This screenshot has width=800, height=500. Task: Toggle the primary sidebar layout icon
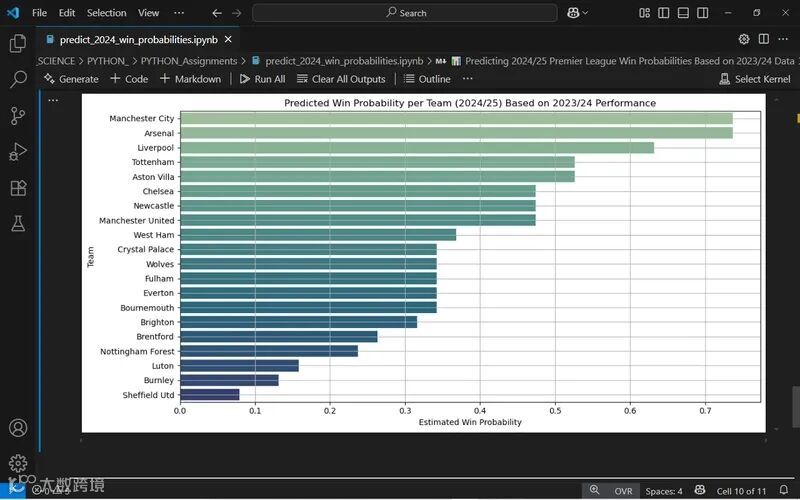pos(663,13)
